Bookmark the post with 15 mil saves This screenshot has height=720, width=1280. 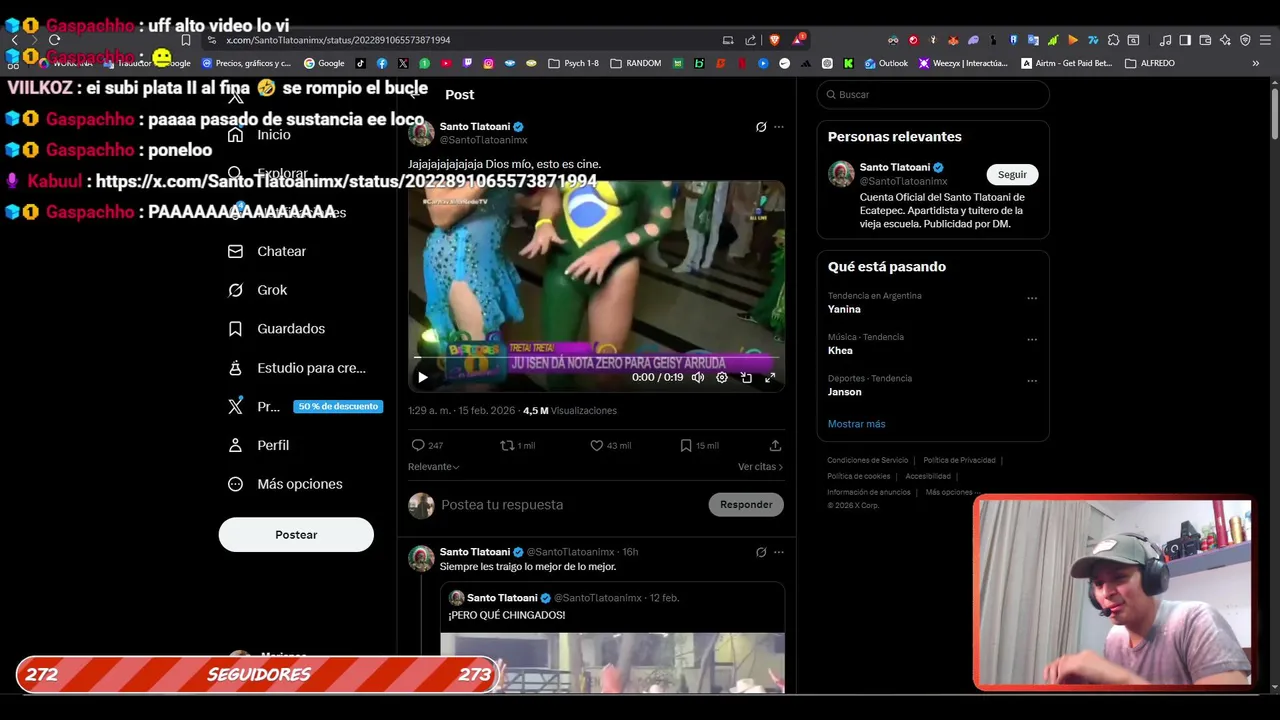click(698, 445)
